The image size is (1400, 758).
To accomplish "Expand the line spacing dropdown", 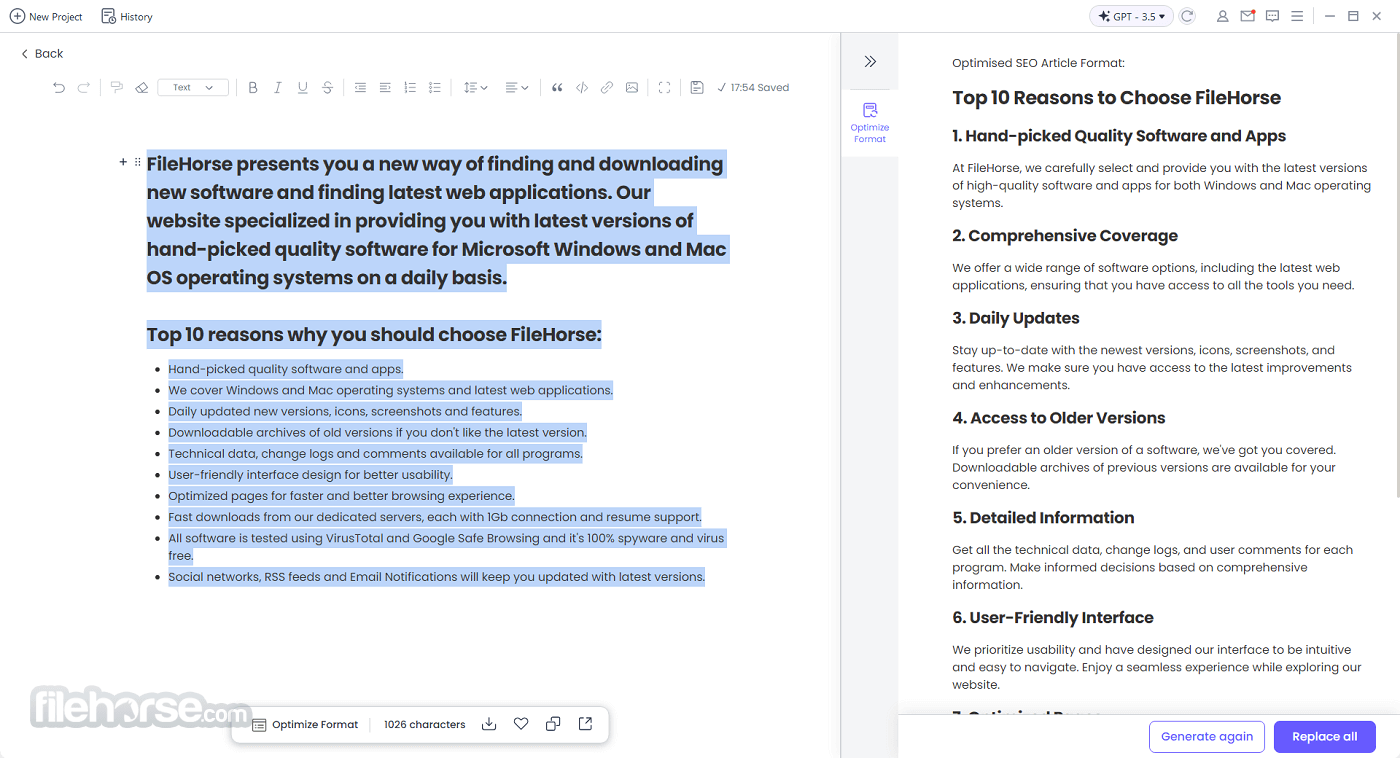I will coord(475,88).
